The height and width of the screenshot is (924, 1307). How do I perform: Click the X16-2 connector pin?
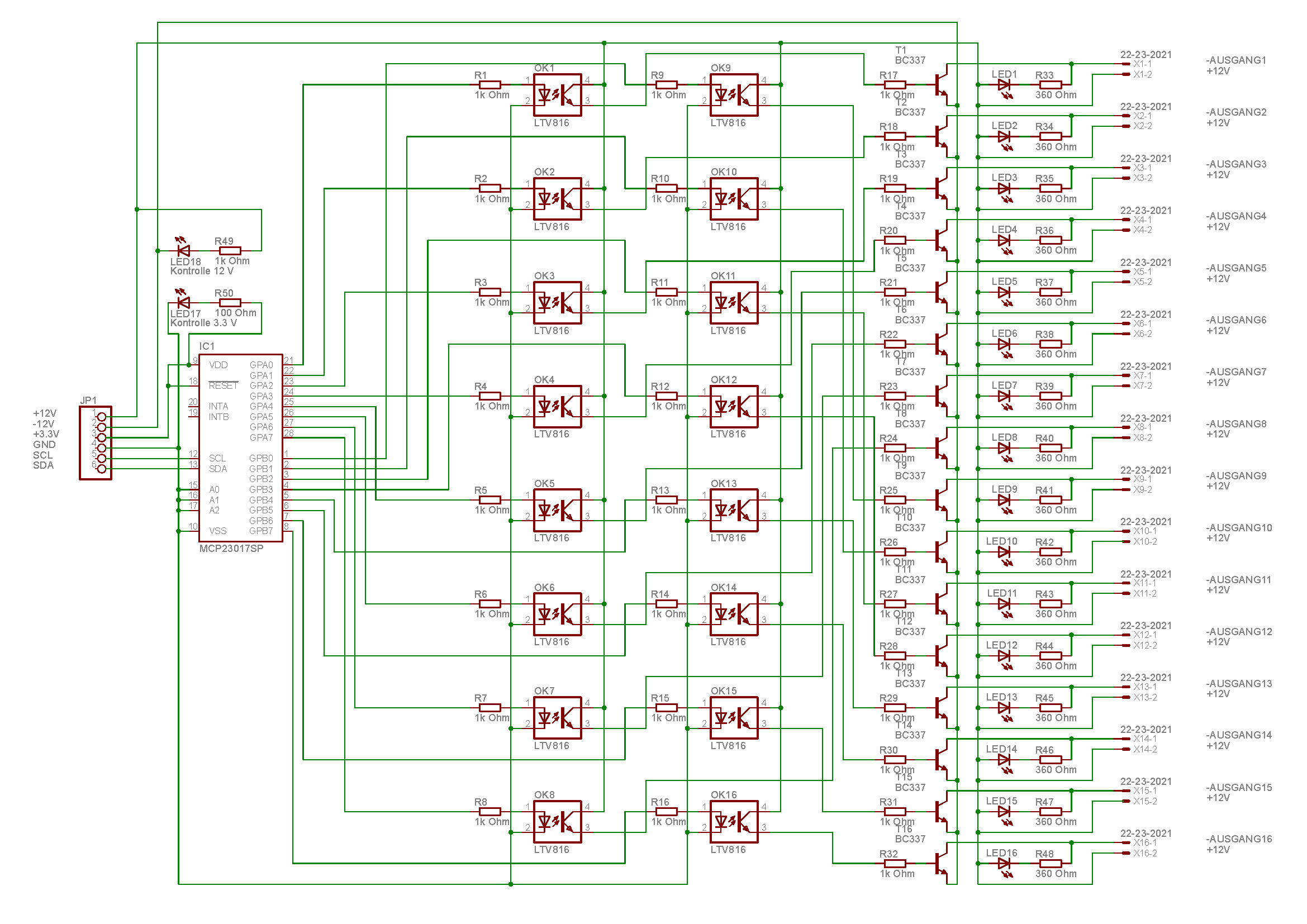coord(1125,854)
